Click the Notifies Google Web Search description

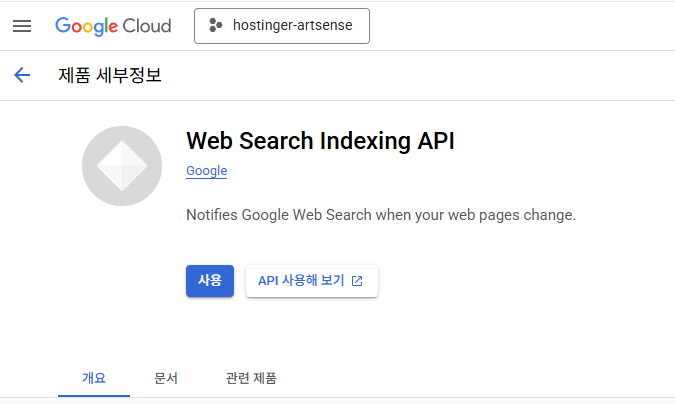pyautogui.click(x=381, y=214)
